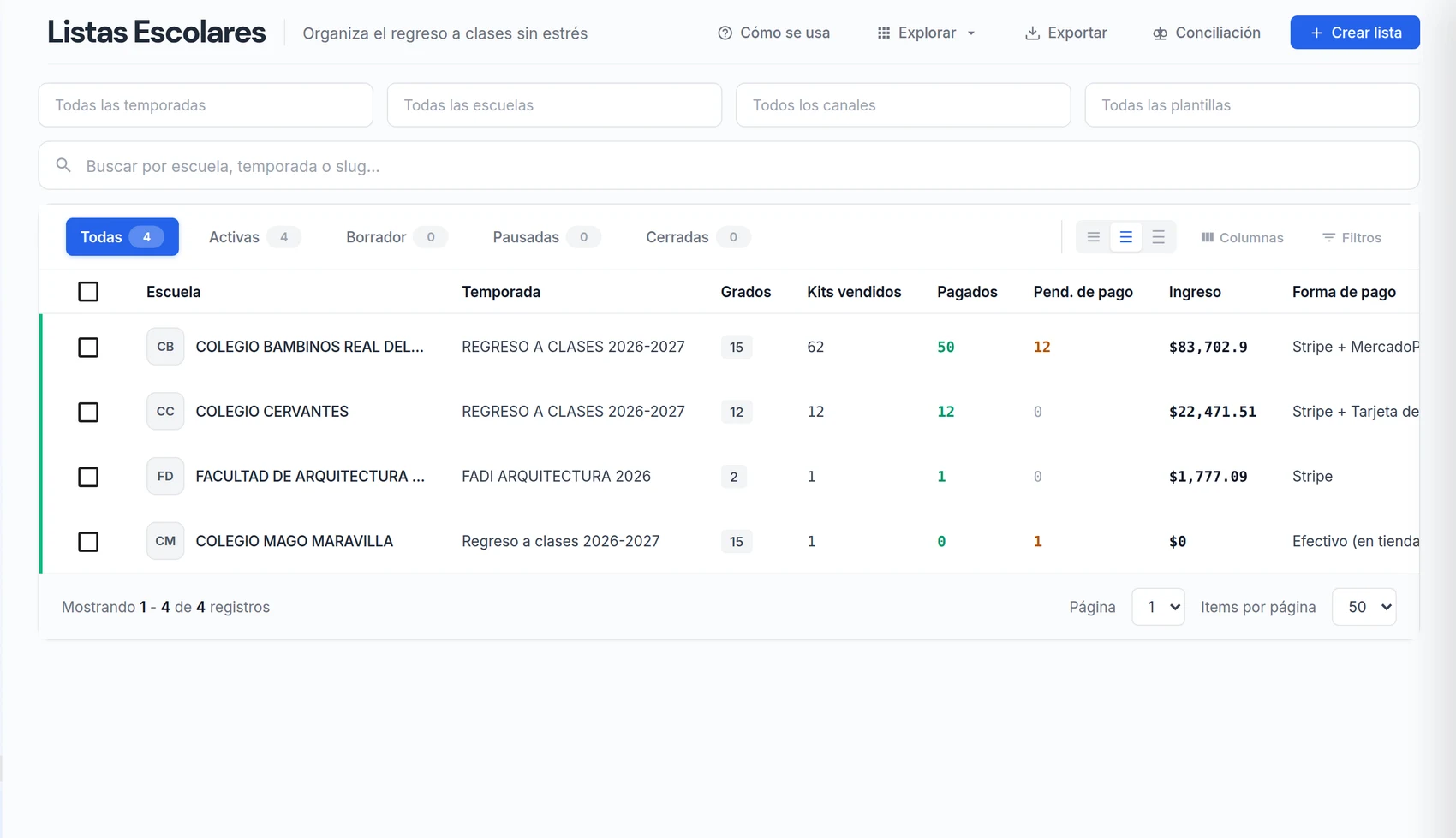Open the Columnas settings
The width and height of the screenshot is (1456, 838).
(x=1242, y=237)
